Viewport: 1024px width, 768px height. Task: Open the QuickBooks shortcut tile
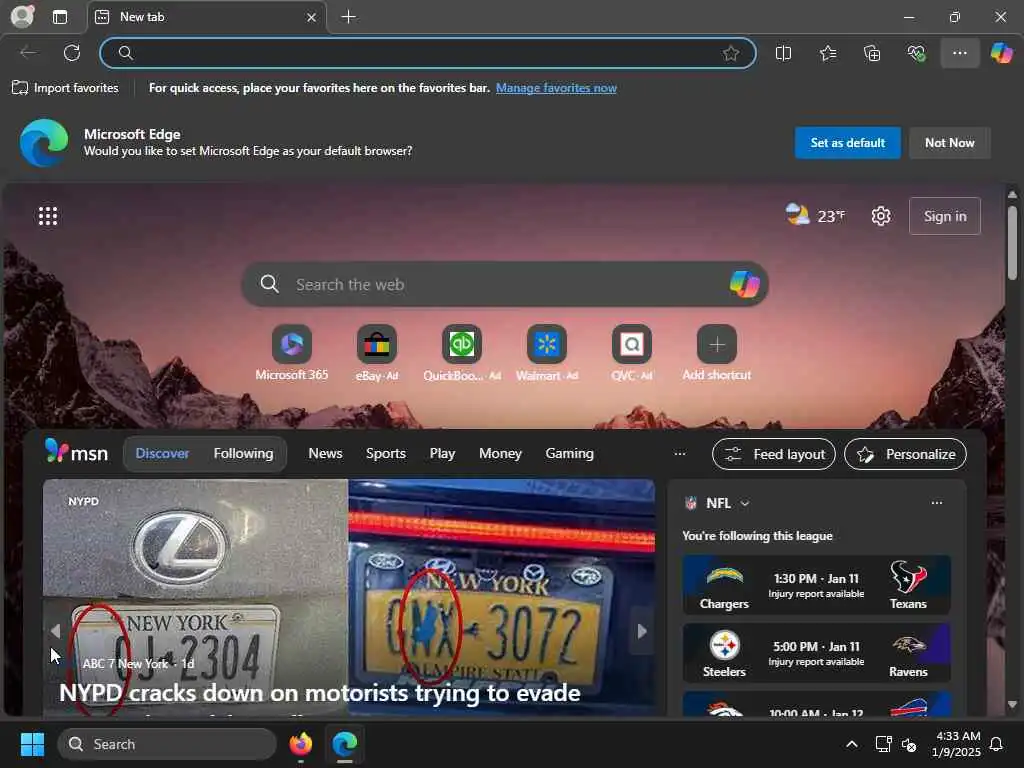462,353
